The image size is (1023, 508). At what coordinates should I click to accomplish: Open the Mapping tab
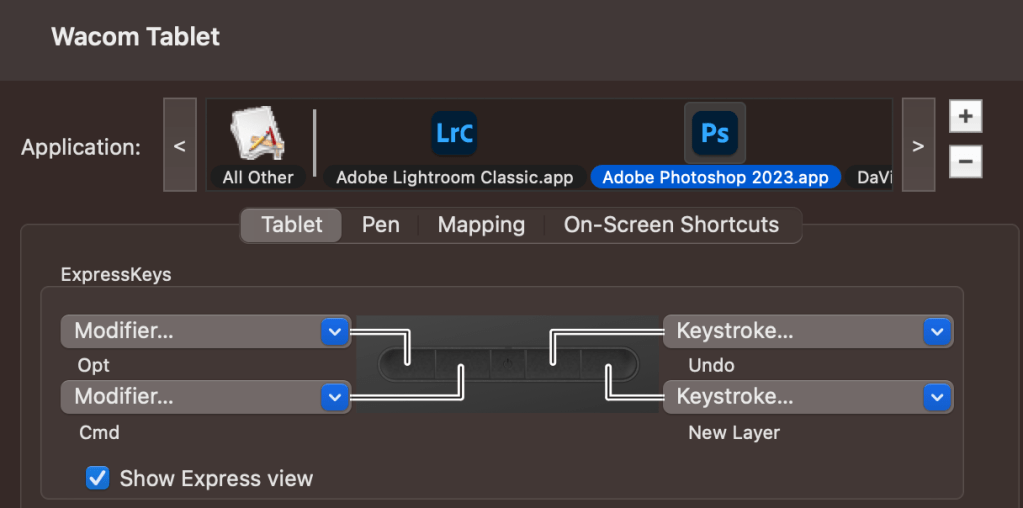(481, 225)
